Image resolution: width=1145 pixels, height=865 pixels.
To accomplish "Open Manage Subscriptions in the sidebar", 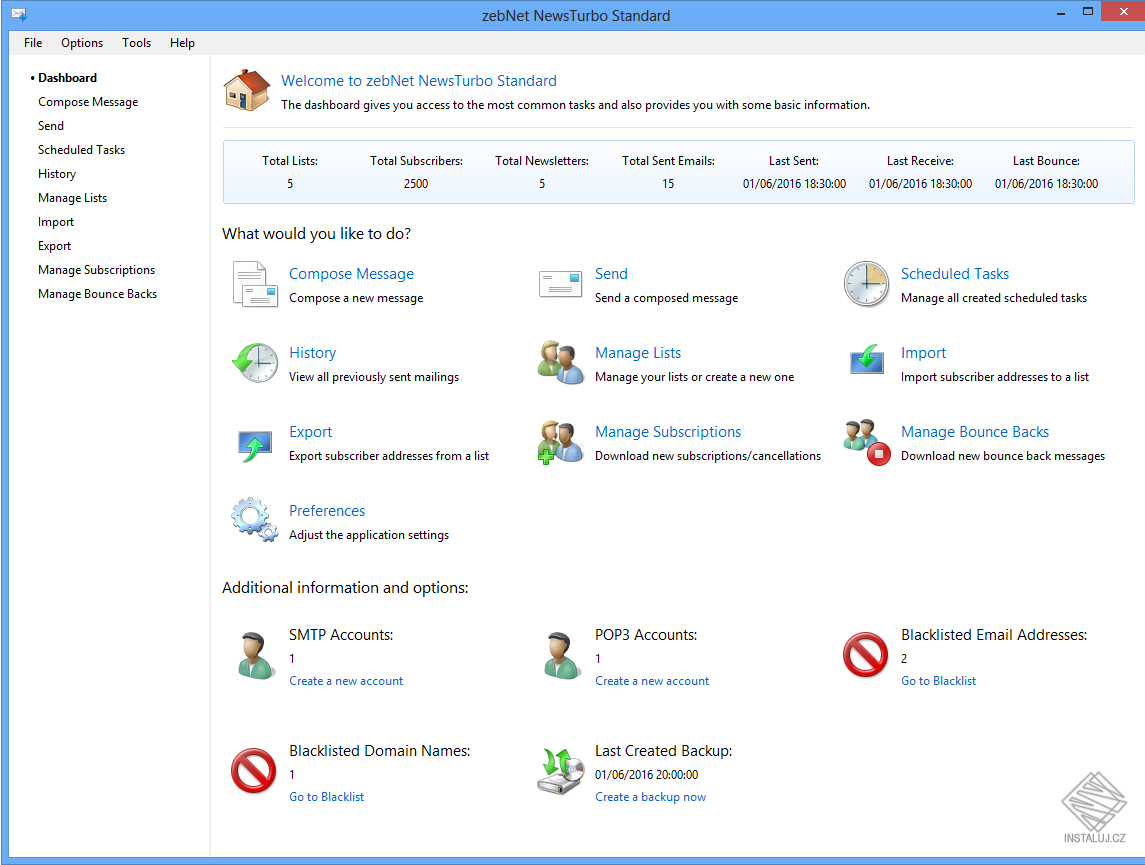I will [96, 270].
